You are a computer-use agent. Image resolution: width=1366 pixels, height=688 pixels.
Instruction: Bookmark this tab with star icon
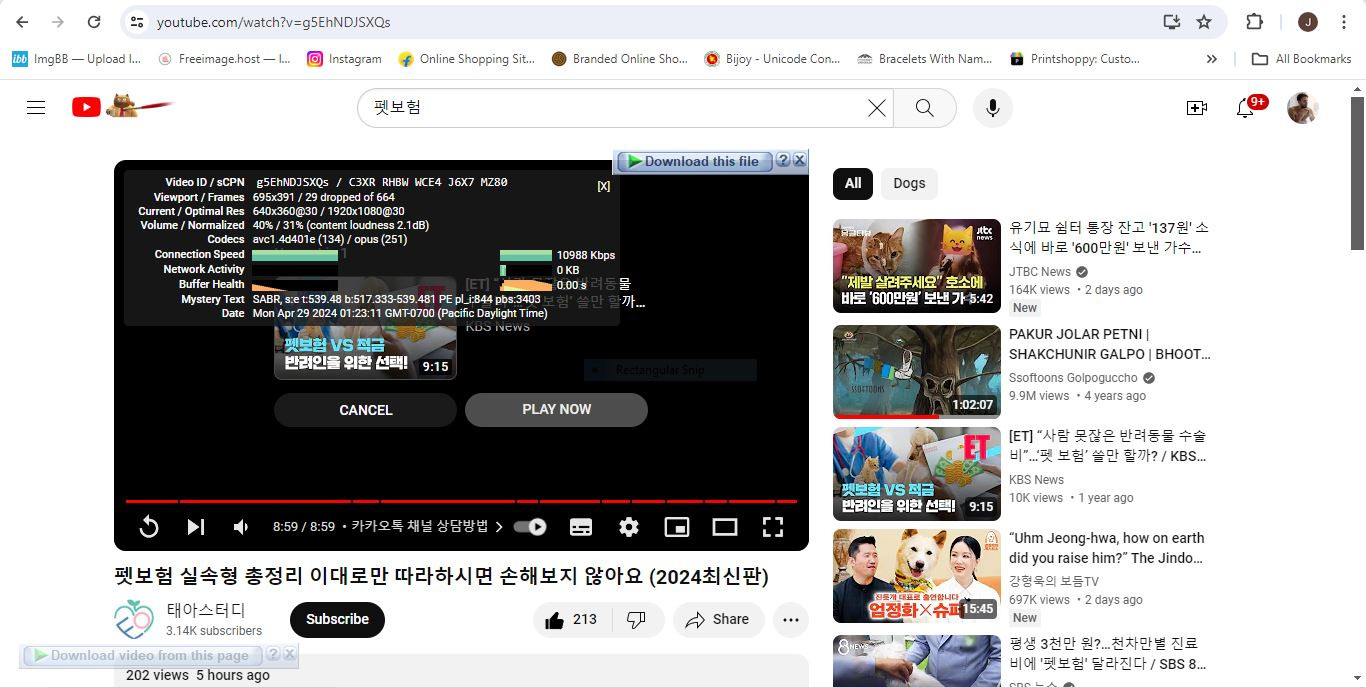1204,22
